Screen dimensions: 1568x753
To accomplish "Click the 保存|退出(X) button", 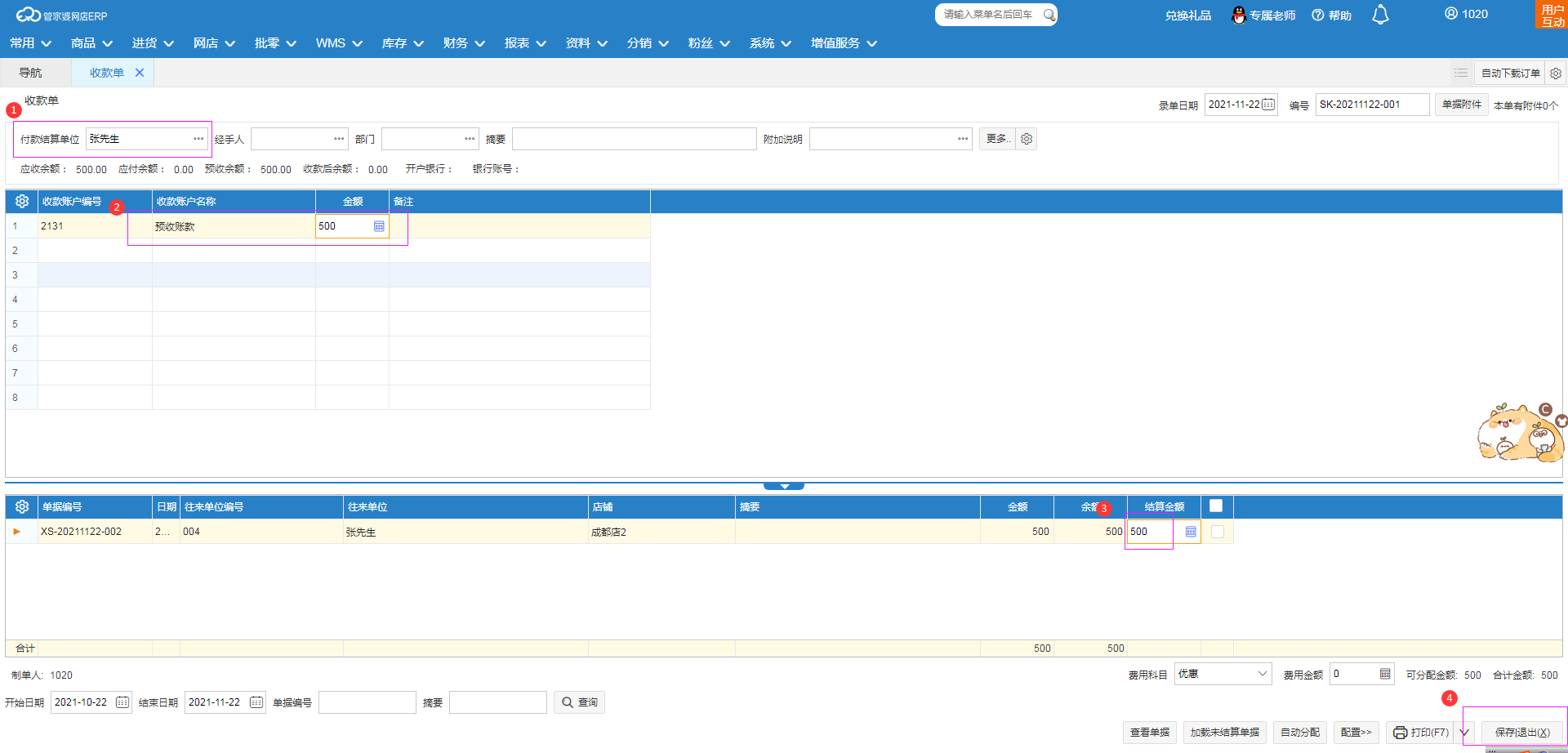I will tap(1522, 733).
